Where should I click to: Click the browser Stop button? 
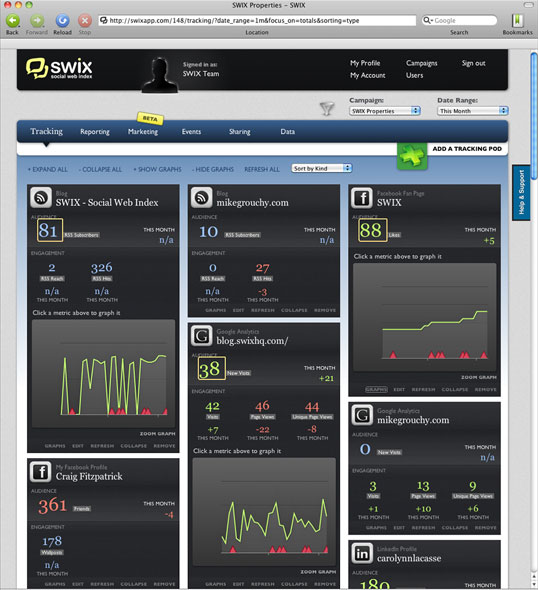[x=85, y=20]
